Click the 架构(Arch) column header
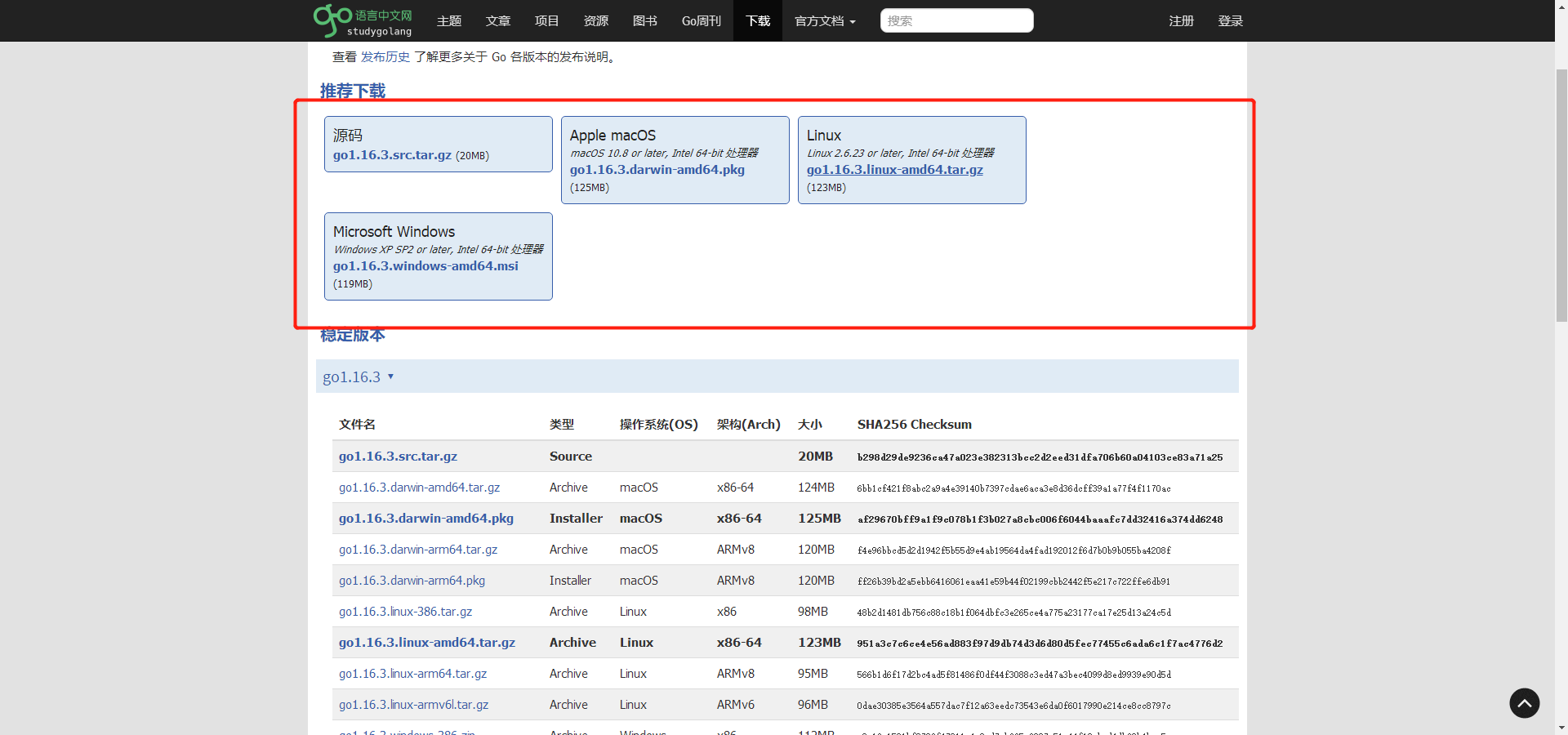 point(749,425)
